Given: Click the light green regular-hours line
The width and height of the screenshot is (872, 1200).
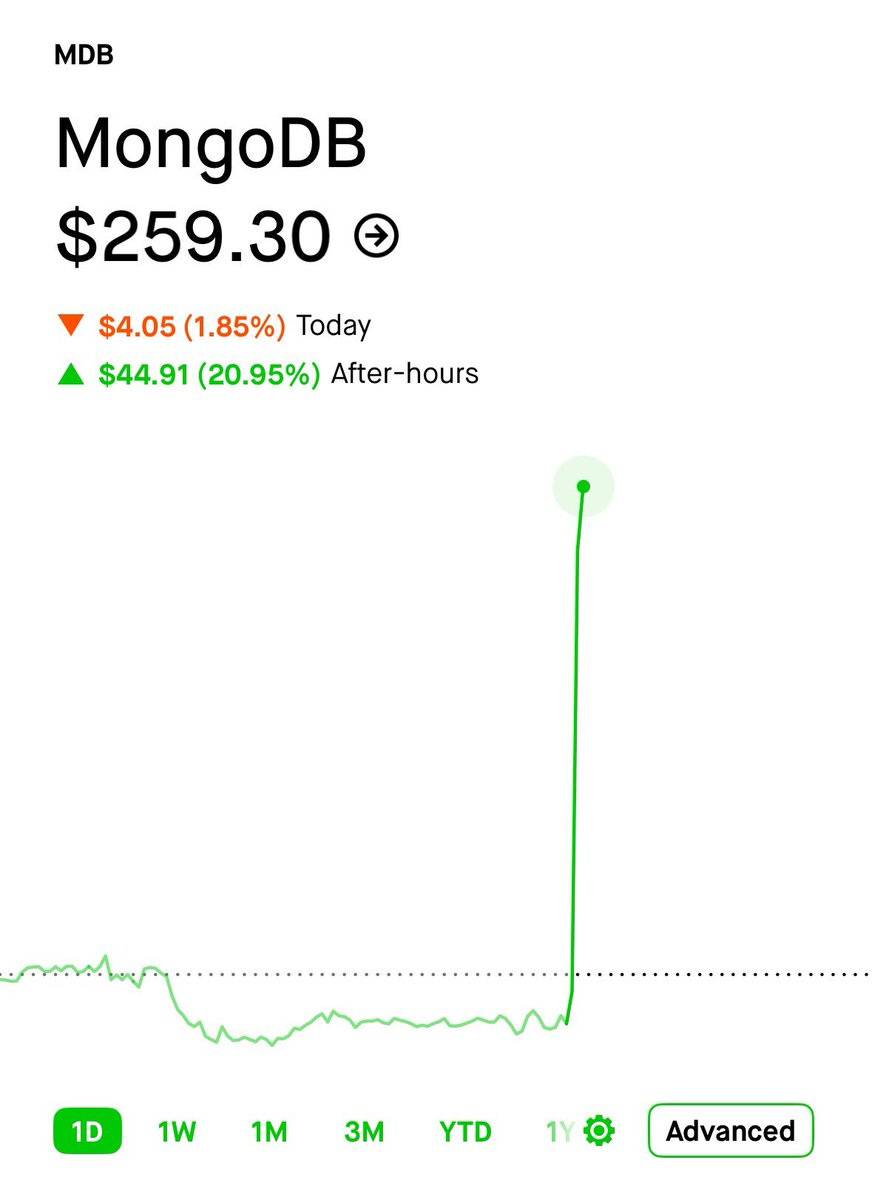Looking at the screenshot, I should click(400, 1020).
